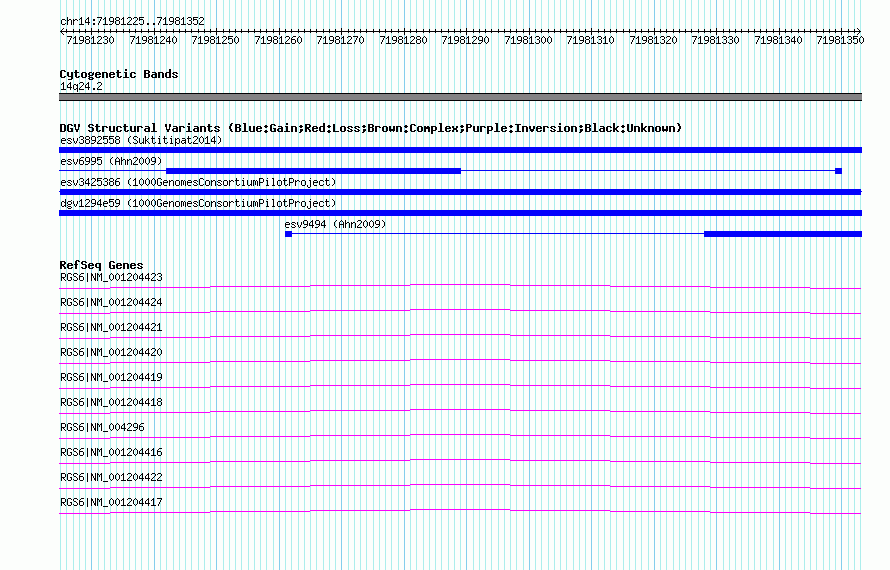The image size is (890, 570).
Task: Click the dgv1294e59 variant label
Action: (198, 203)
